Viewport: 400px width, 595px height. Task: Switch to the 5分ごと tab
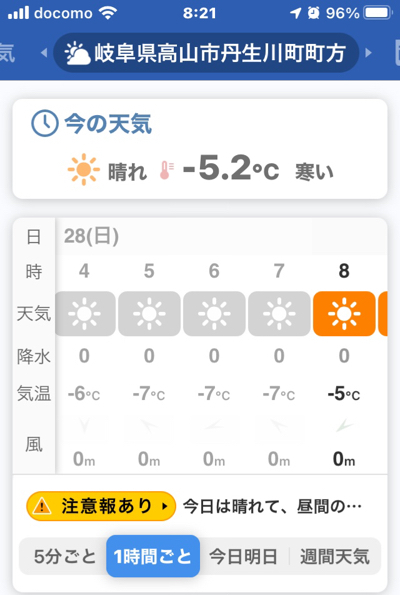(65, 557)
